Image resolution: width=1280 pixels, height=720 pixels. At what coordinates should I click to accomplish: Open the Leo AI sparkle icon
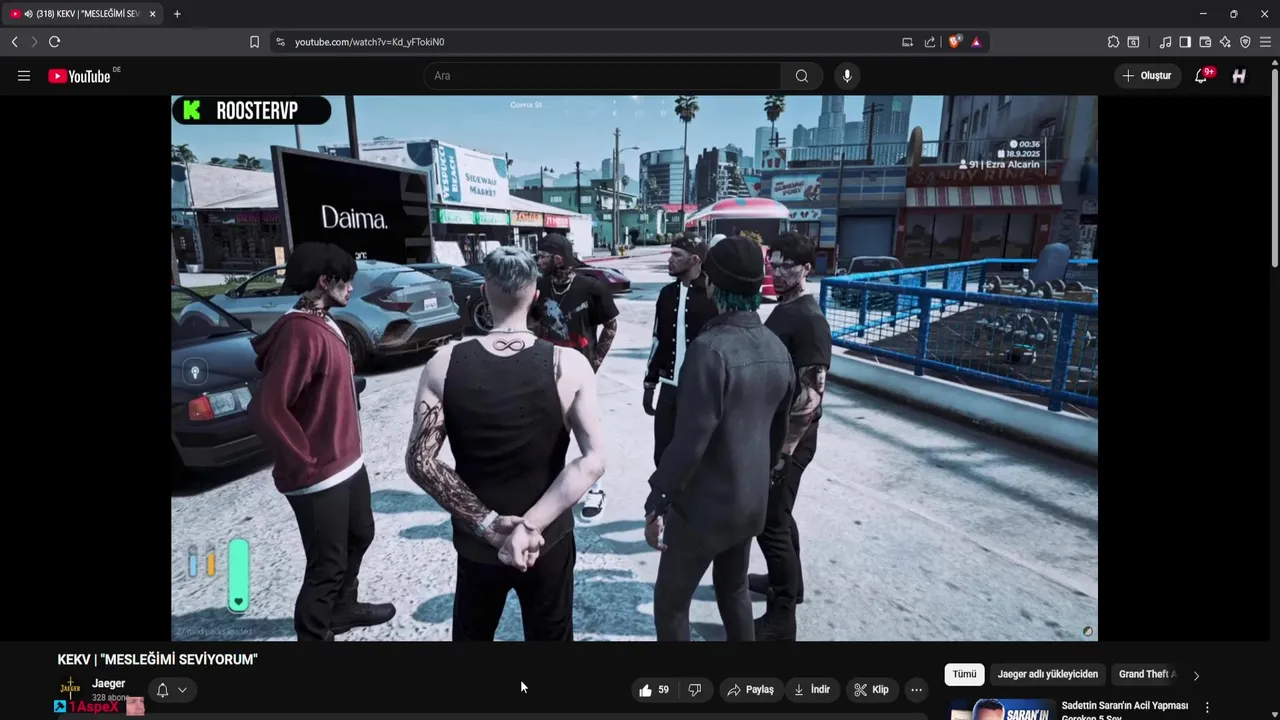coord(1225,42)
